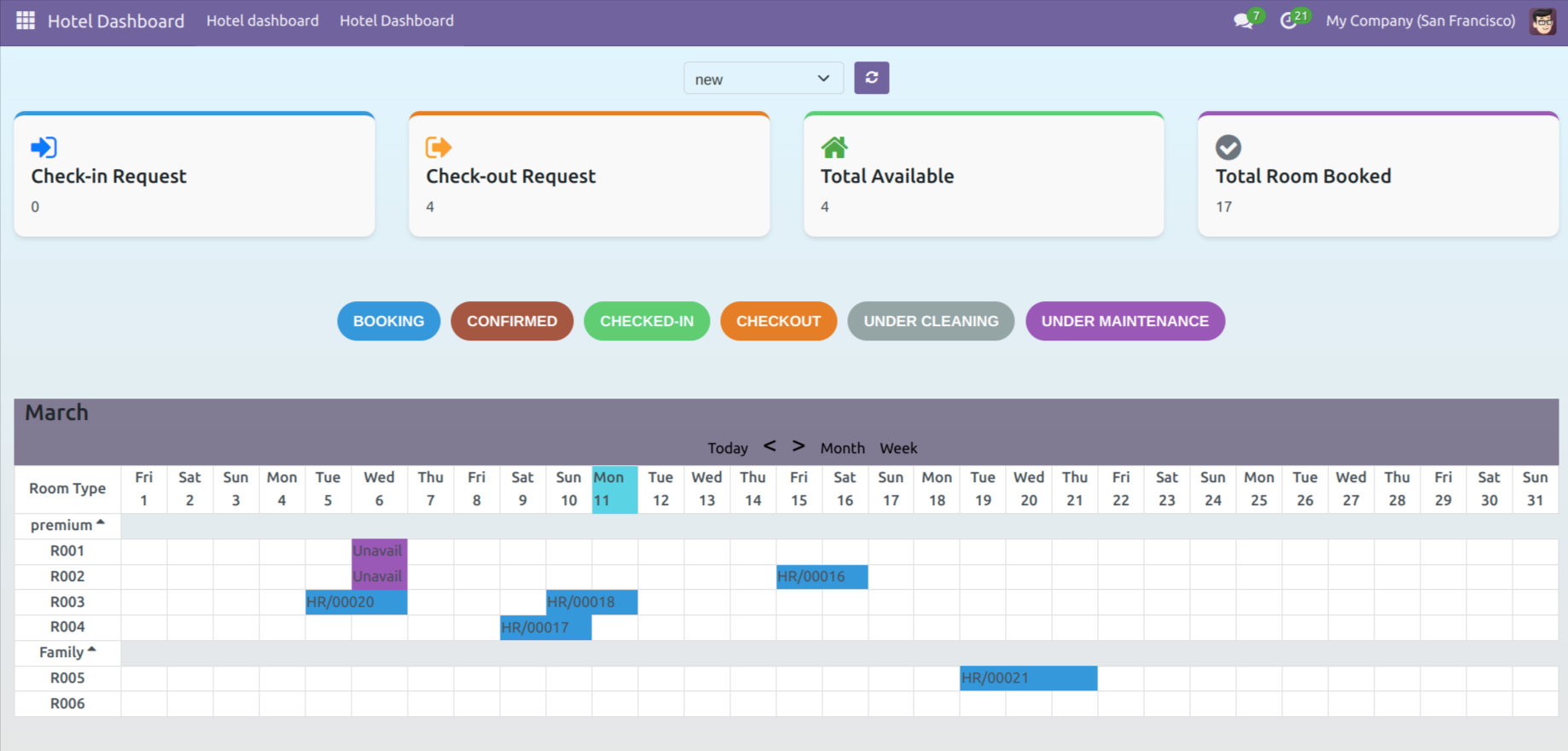
Task: Click the Today button
Action: click(727, 448)
